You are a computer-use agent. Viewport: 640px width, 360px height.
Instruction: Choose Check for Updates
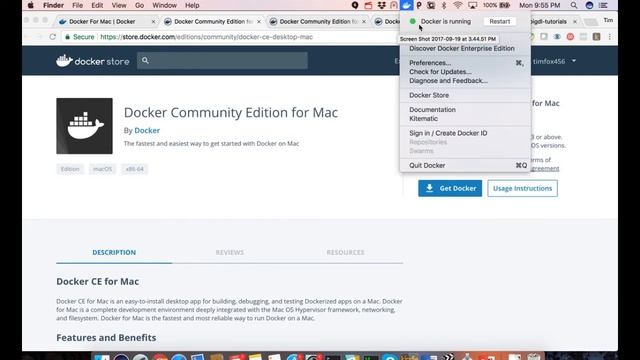[x=440, y=72]
